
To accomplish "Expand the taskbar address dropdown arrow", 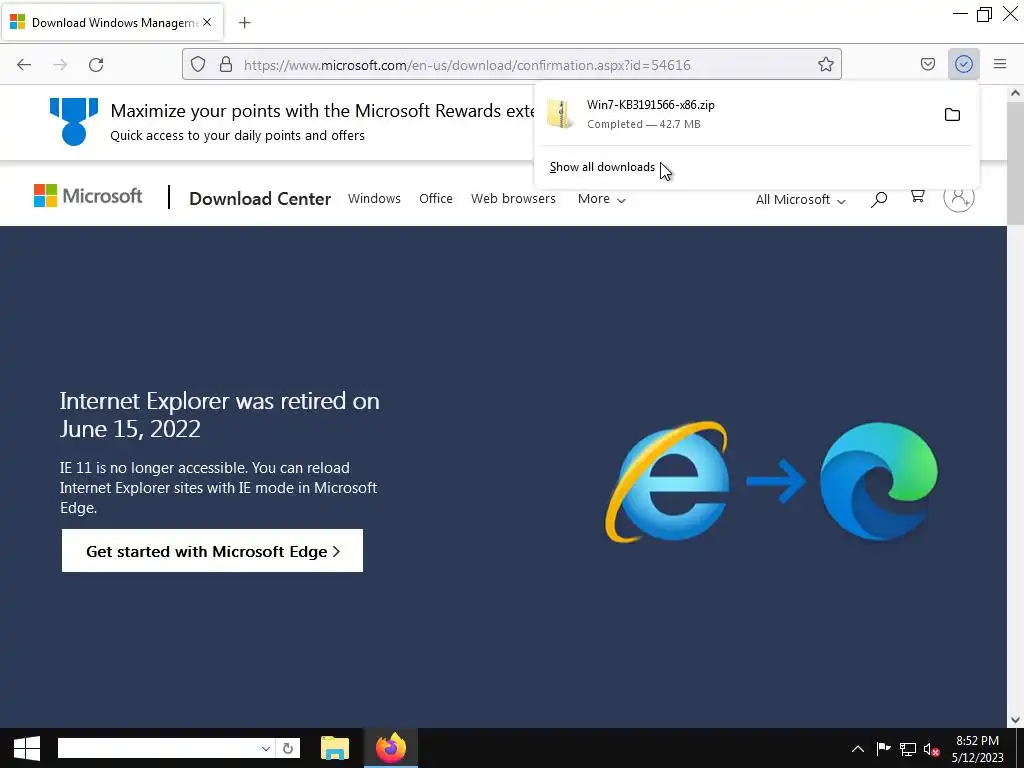I will pyautogui.click(x=266, y=748).
